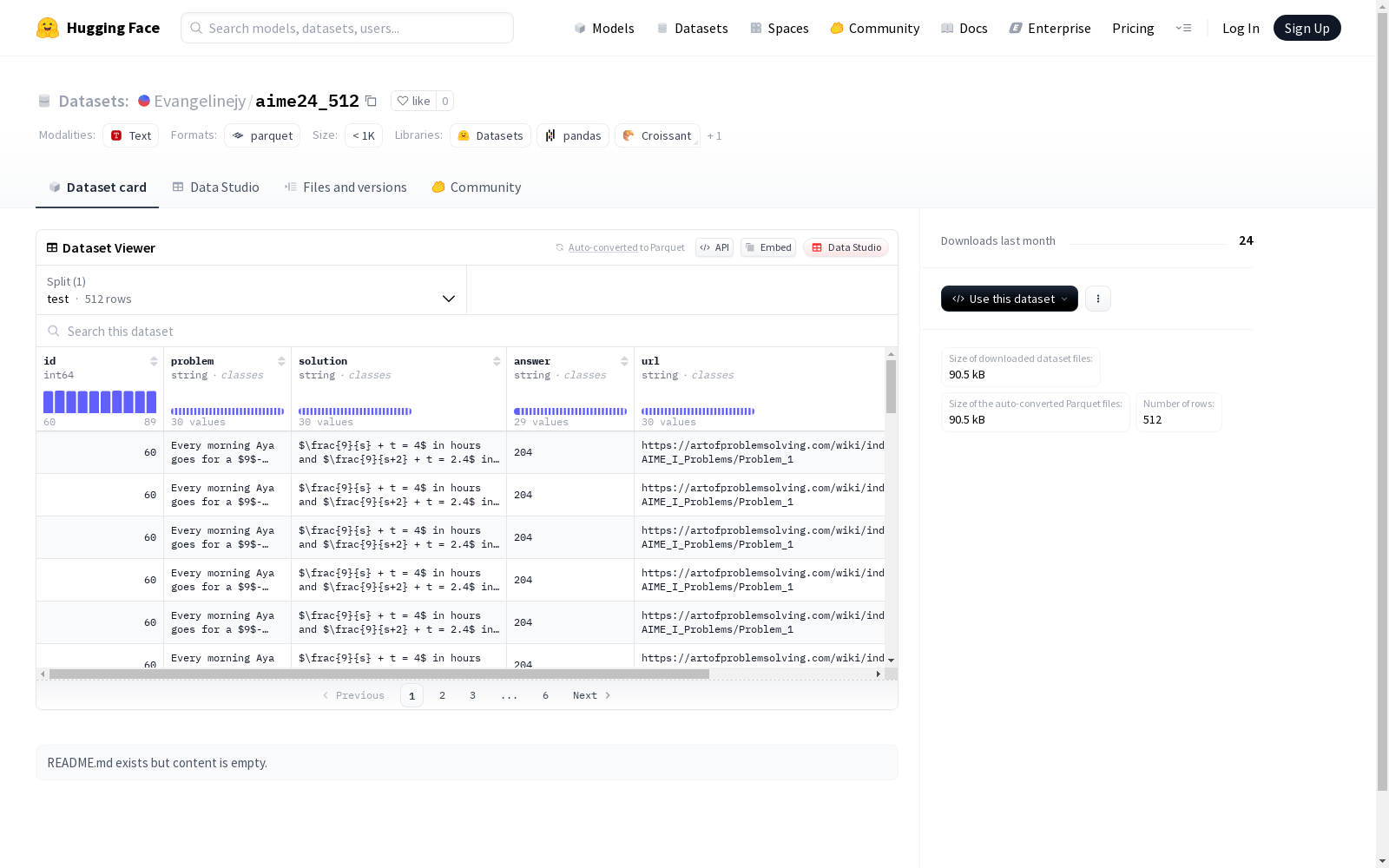Go to page 2 of results
This screenshot has height=868, width=1389.
click(x=443, y=695)
